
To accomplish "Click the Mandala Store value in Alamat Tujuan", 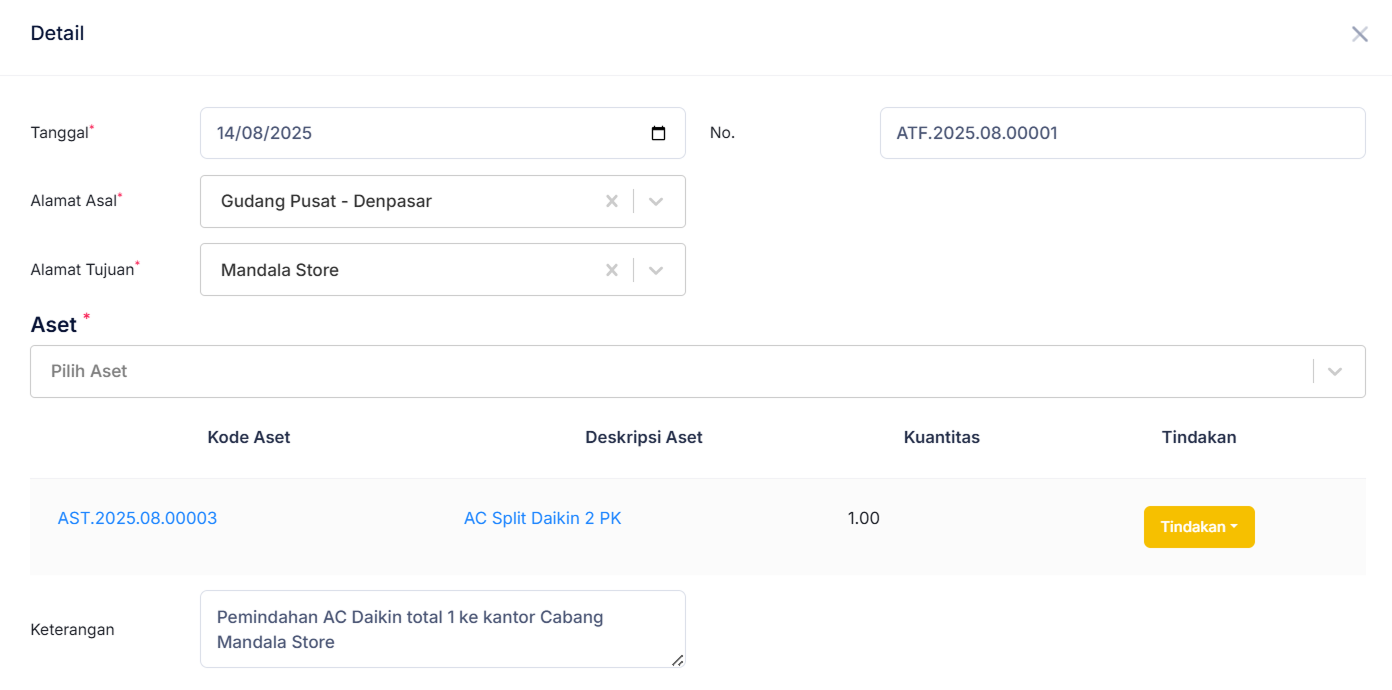I will (280, 270).
